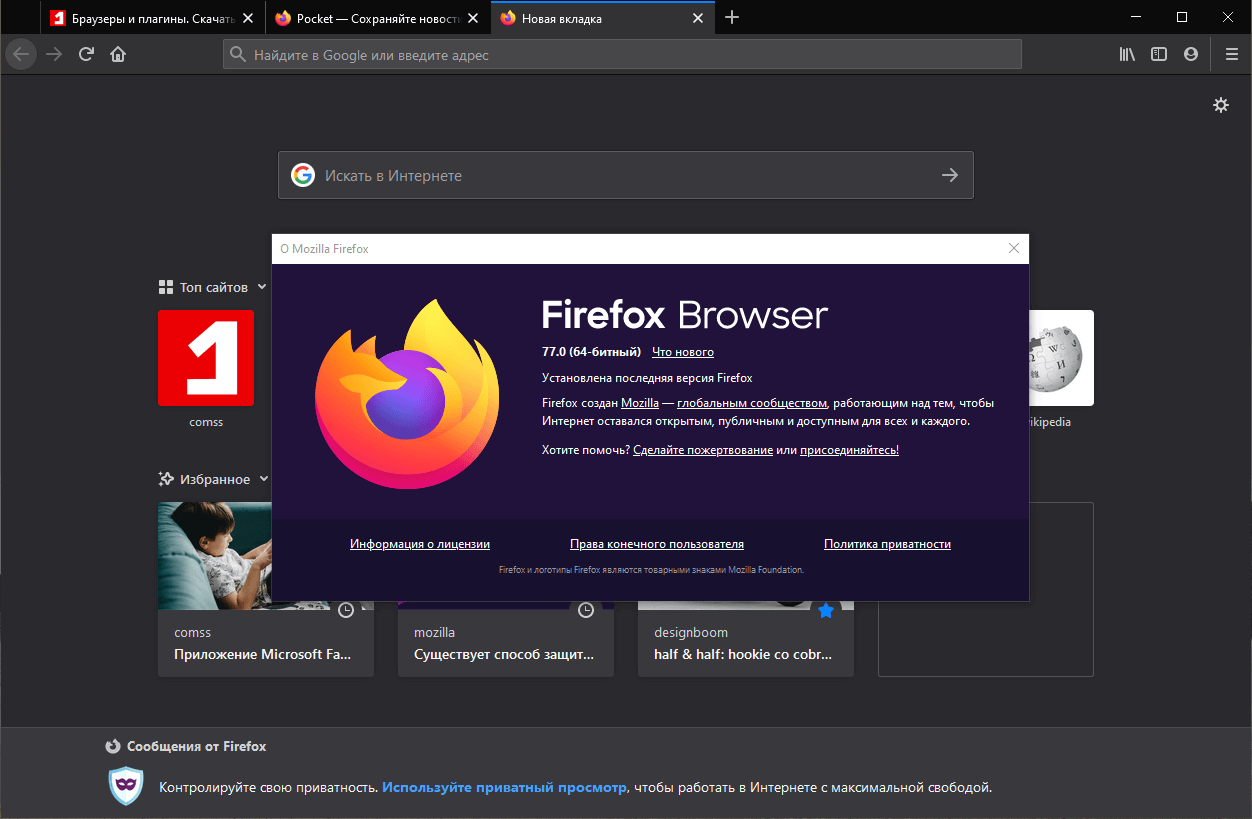
Task: Open the Firefox application menu (hamburger)
Action: click(x=1231, y=54)
